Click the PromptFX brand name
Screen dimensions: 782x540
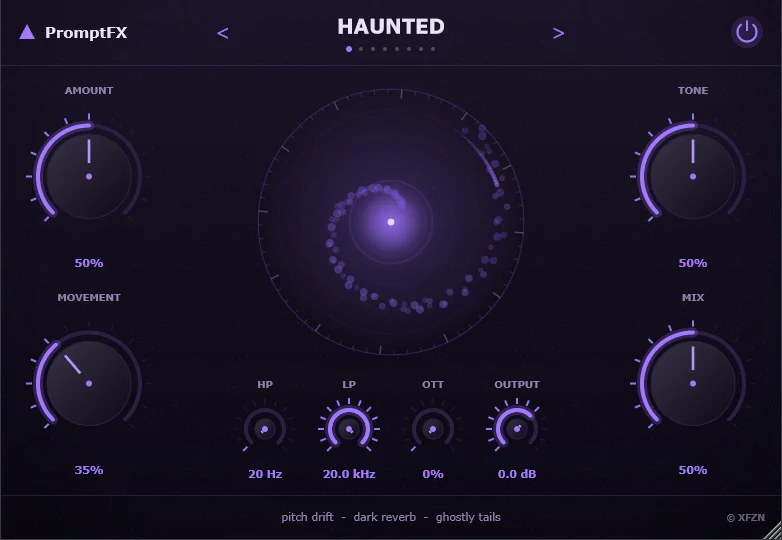86,32
